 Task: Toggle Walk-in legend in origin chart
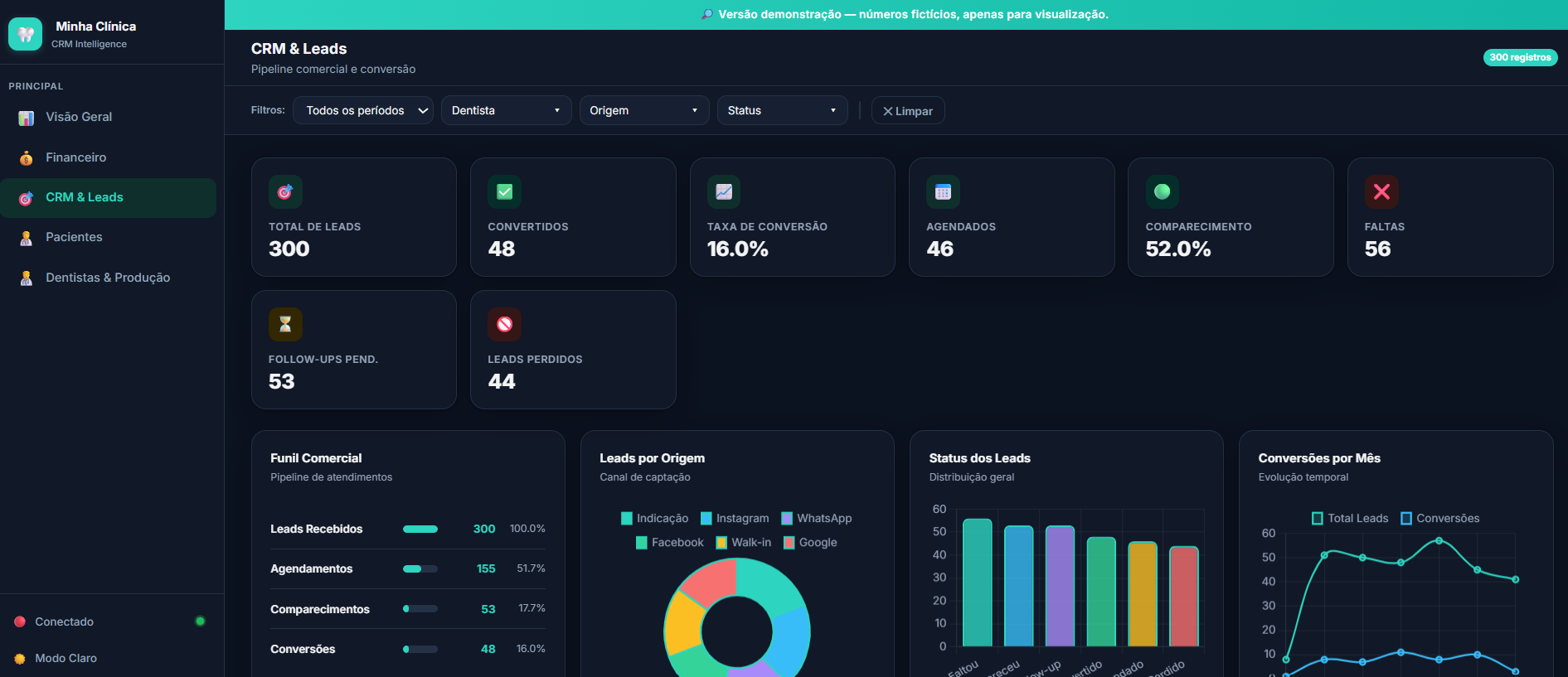coord(743,543)
